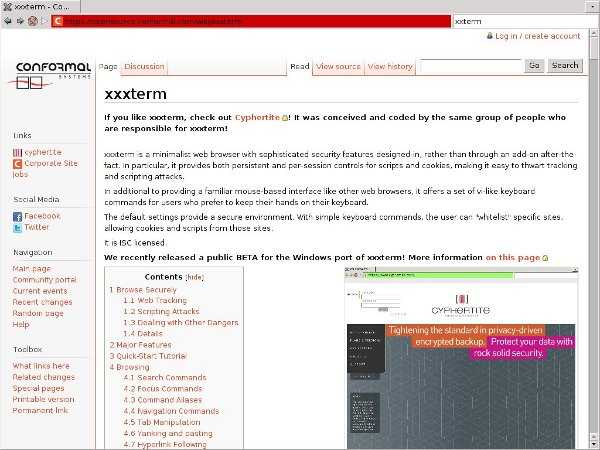This screenshot has width=600, height=450.
Task: Click the Twitter icon
Action: pos(18,228)
